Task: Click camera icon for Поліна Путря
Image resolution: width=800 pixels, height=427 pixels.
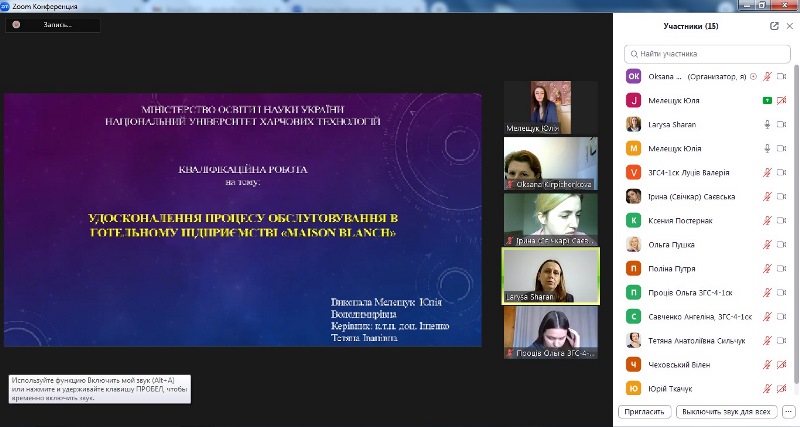Action: (x=781, y=268)
